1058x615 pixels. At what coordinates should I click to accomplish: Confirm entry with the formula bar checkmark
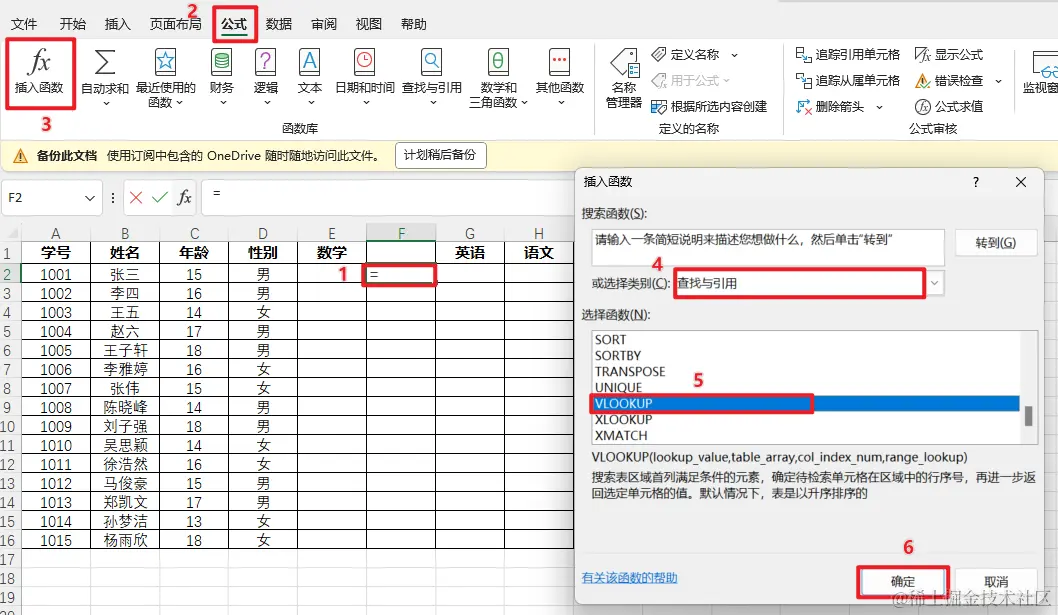click(160, 198)
